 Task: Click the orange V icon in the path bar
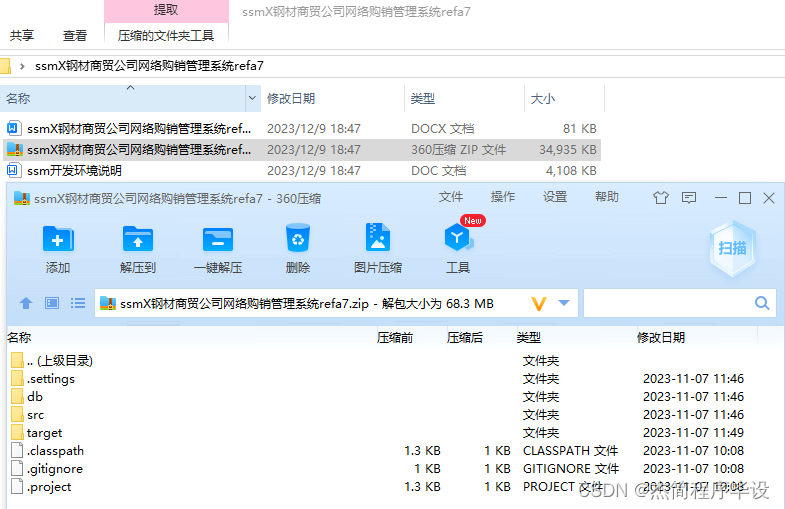coord(539,303)
